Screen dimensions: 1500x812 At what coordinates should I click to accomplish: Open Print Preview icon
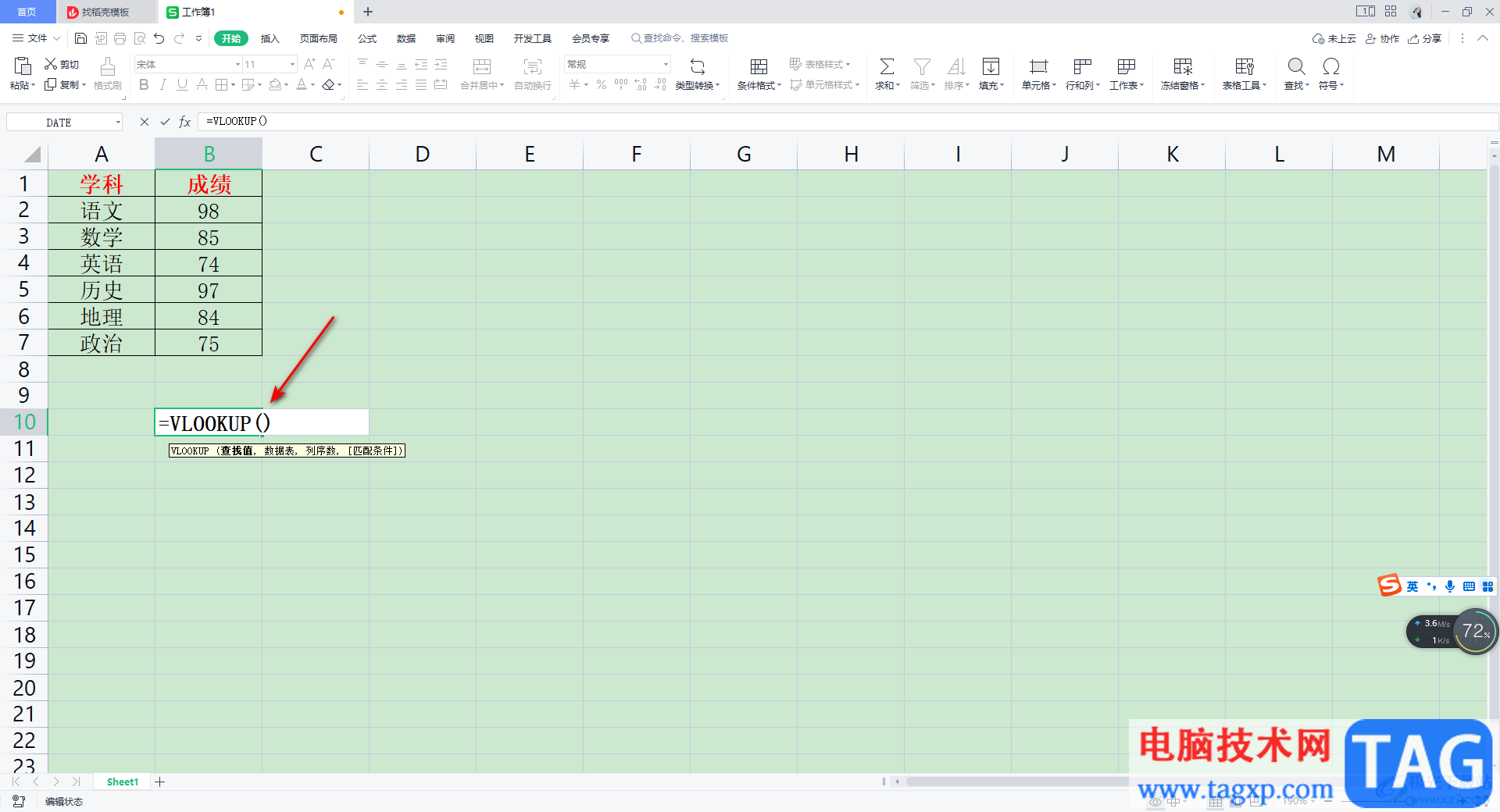[140, 38]
